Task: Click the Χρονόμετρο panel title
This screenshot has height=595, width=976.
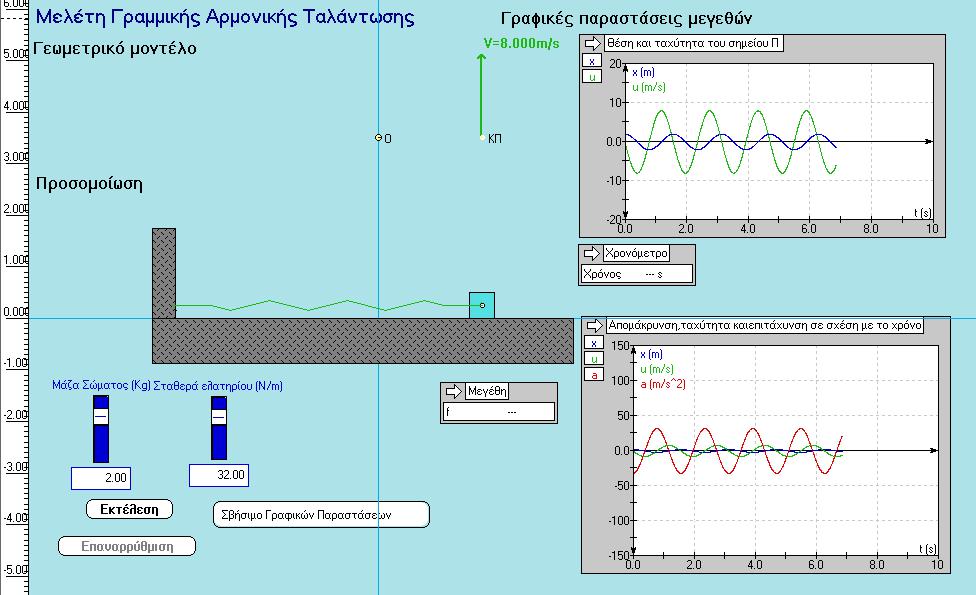Action: coord(636,253)
